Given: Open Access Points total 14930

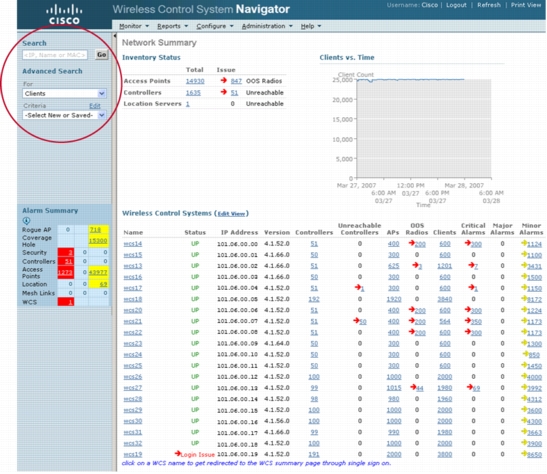Looking at the screenshot, I should [x=195, y=81].
